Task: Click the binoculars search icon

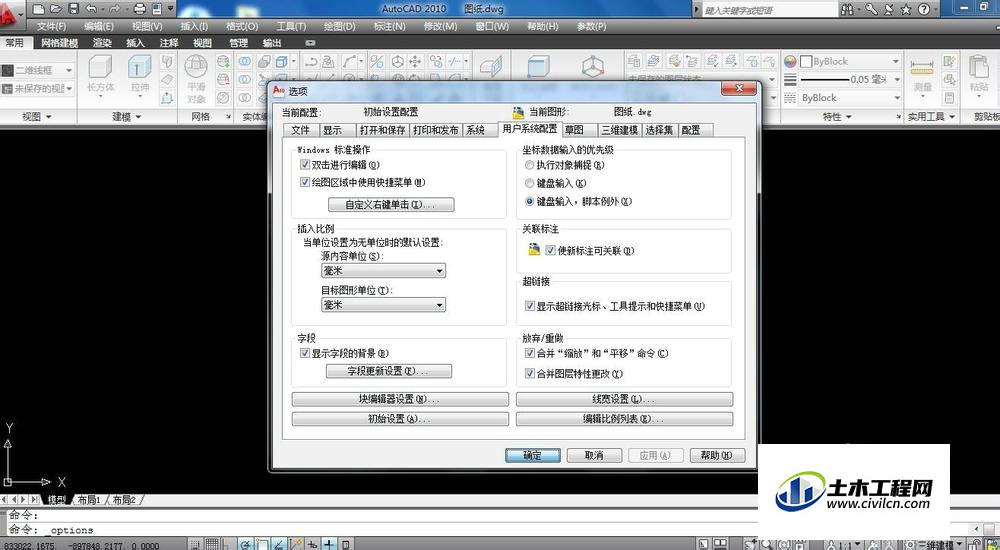Action: [847, 10]
